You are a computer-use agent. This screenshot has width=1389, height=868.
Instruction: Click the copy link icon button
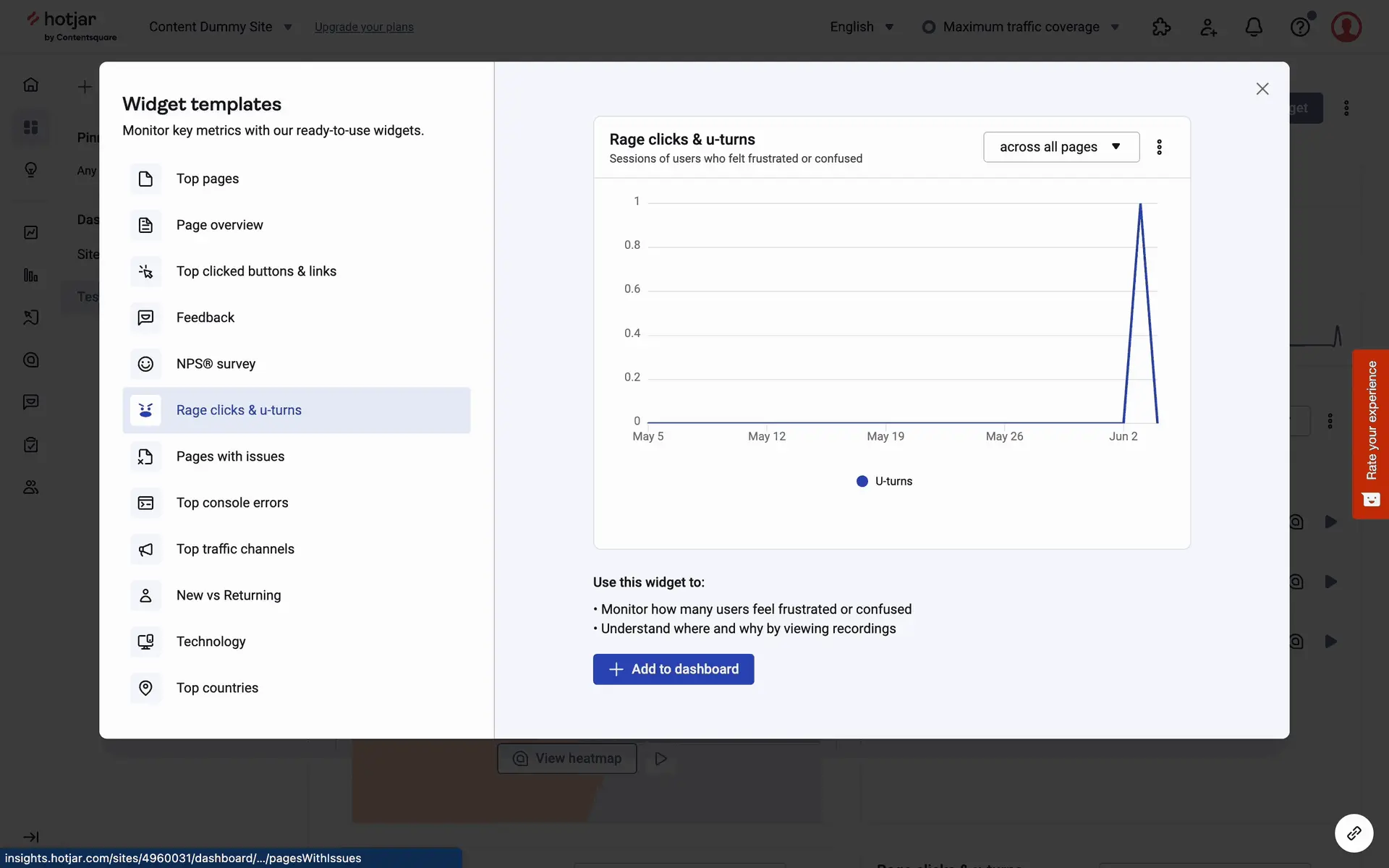(x=1354, y=833)
